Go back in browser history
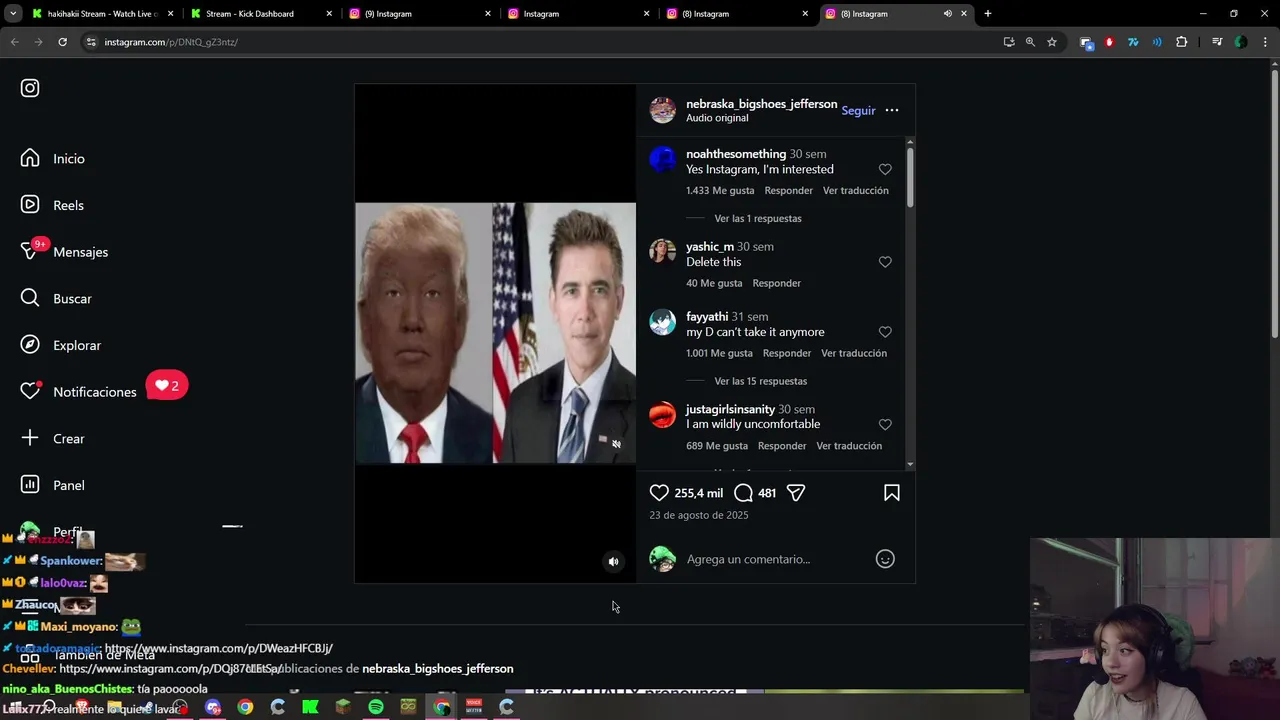The width and height of the screenshot is (1280, 720). pyautogui.click(x=14, y=42)
